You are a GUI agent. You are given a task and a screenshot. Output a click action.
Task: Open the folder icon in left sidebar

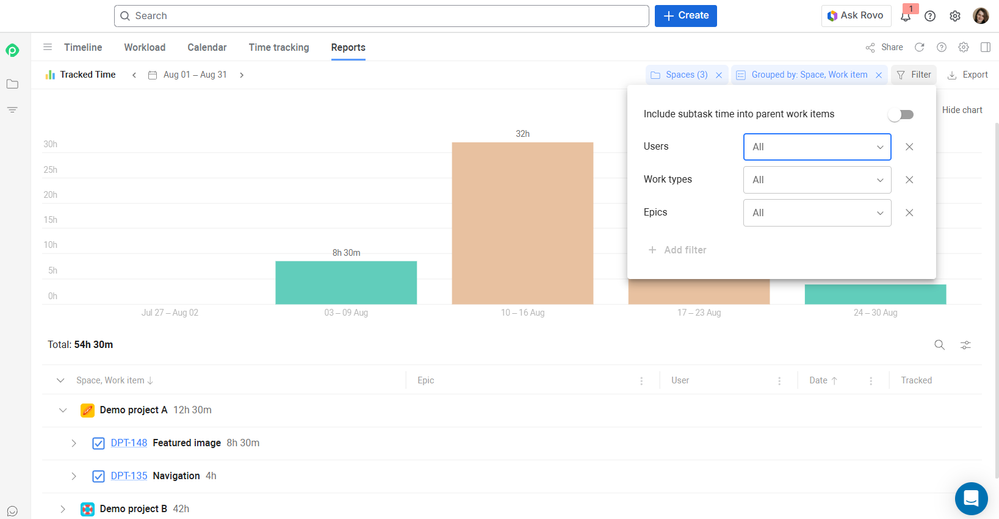[x=12, y=84]
